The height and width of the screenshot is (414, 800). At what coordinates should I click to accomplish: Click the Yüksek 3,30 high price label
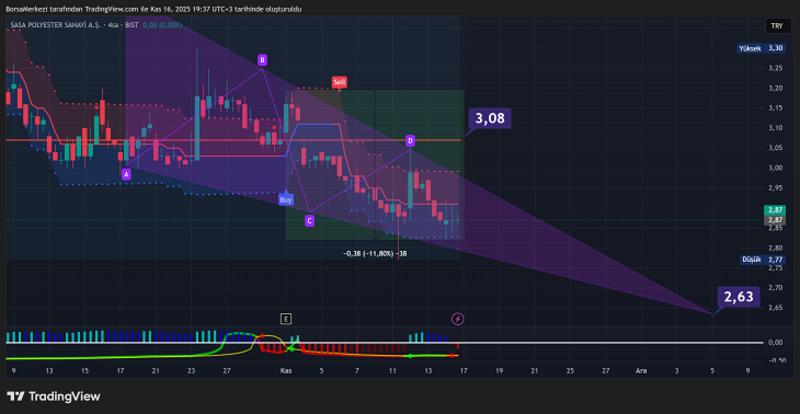coord(762,48)
